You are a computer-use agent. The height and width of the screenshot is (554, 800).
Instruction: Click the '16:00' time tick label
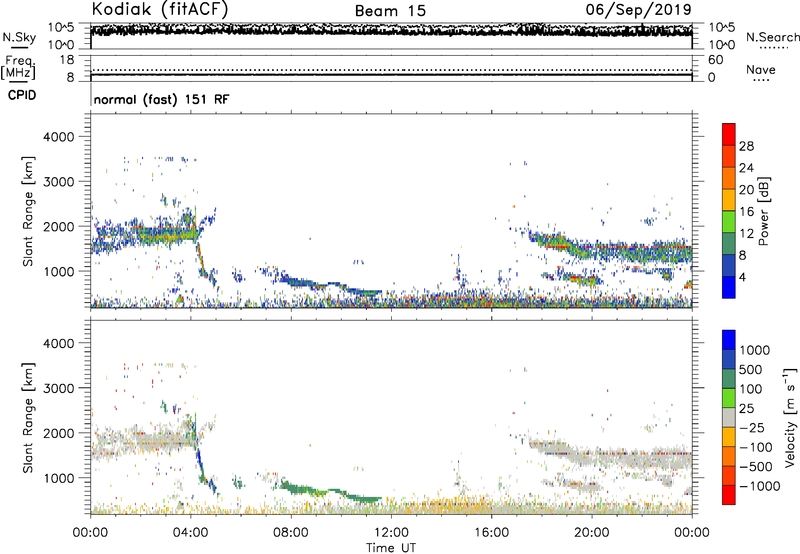tap(491, 533)
